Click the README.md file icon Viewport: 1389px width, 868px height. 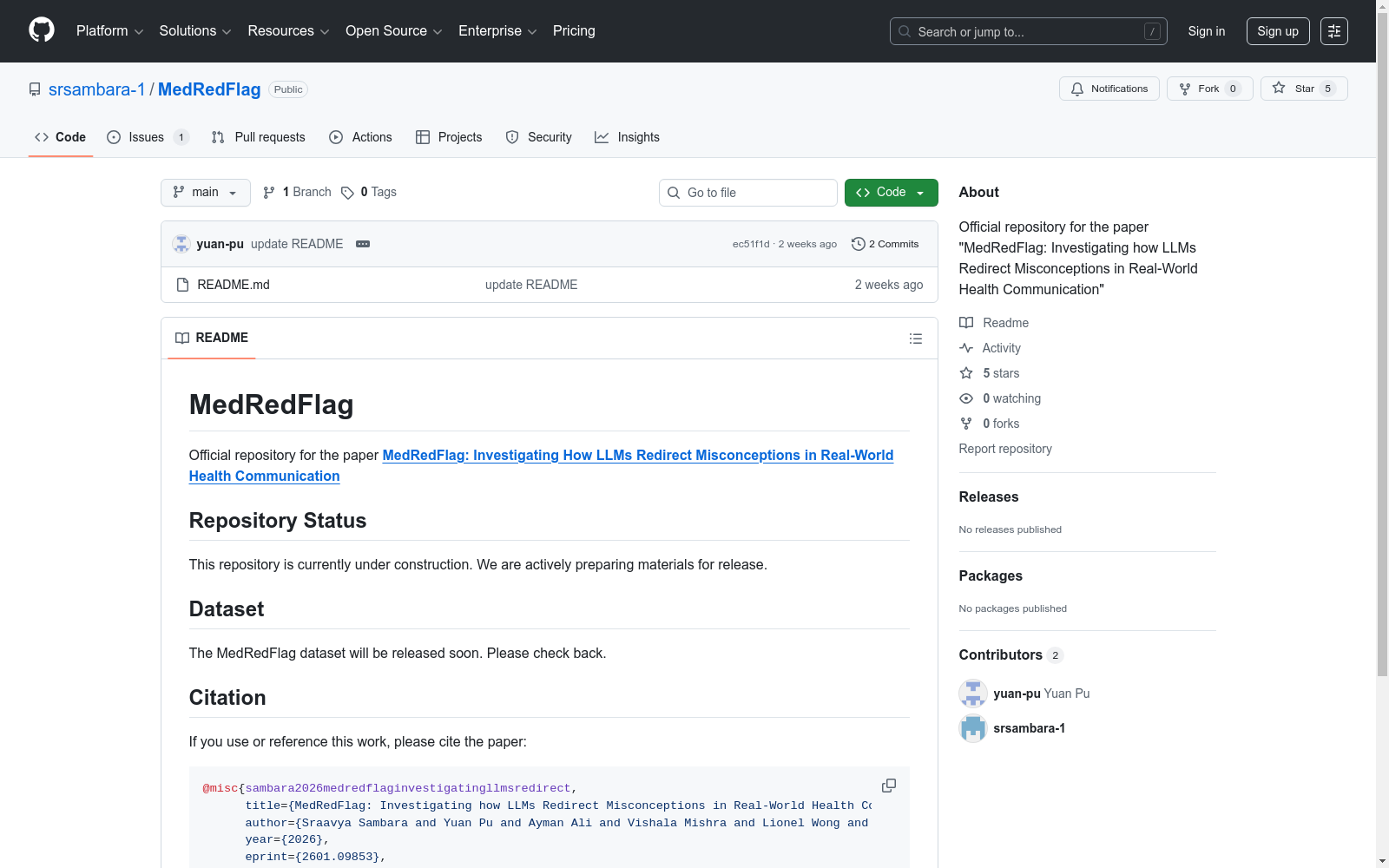click(x=182, y=285)
